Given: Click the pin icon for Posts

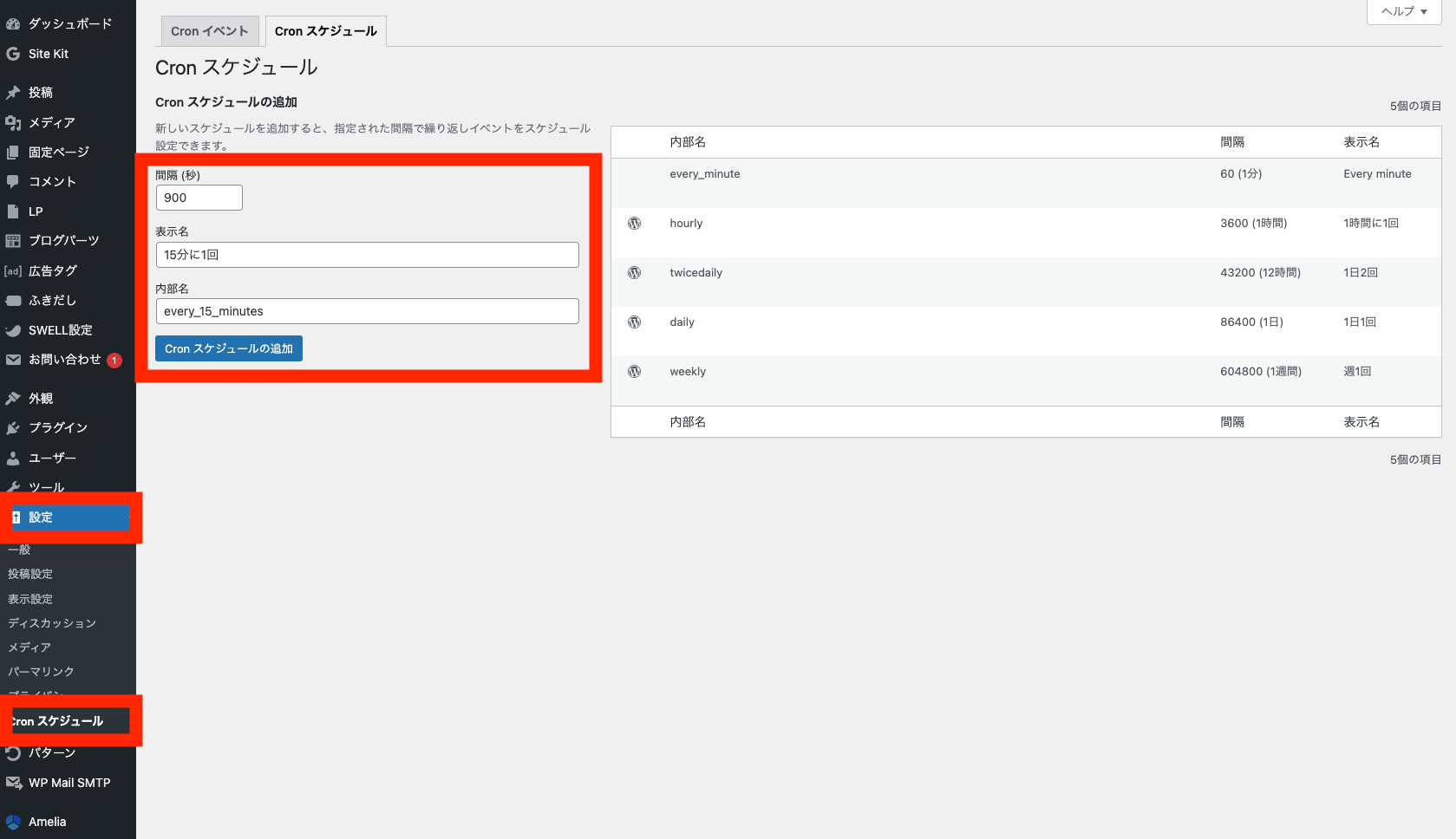Looking at the screenshot, I should point(13,93).
